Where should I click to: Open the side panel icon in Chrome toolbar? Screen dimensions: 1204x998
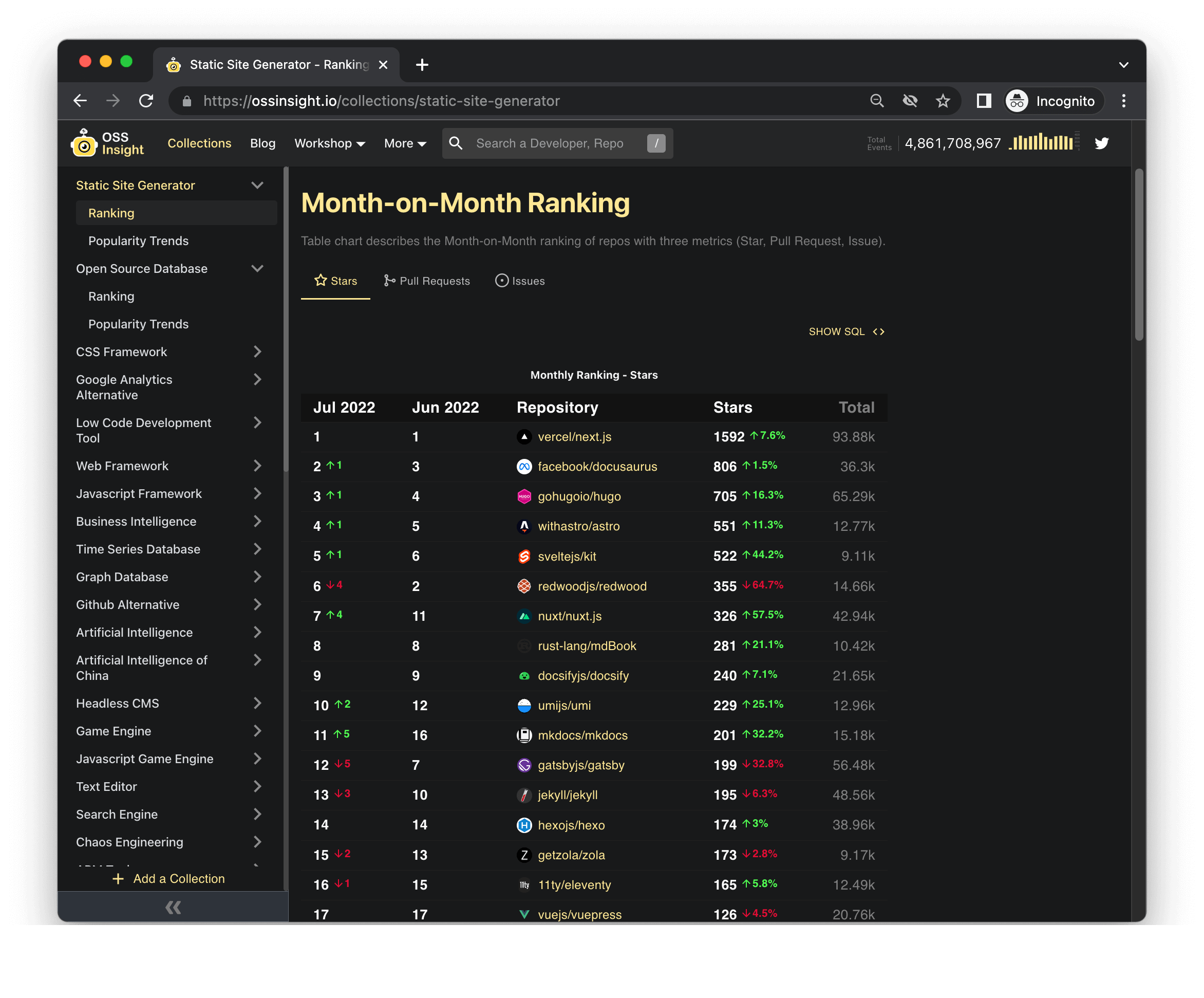click(984, 101)
